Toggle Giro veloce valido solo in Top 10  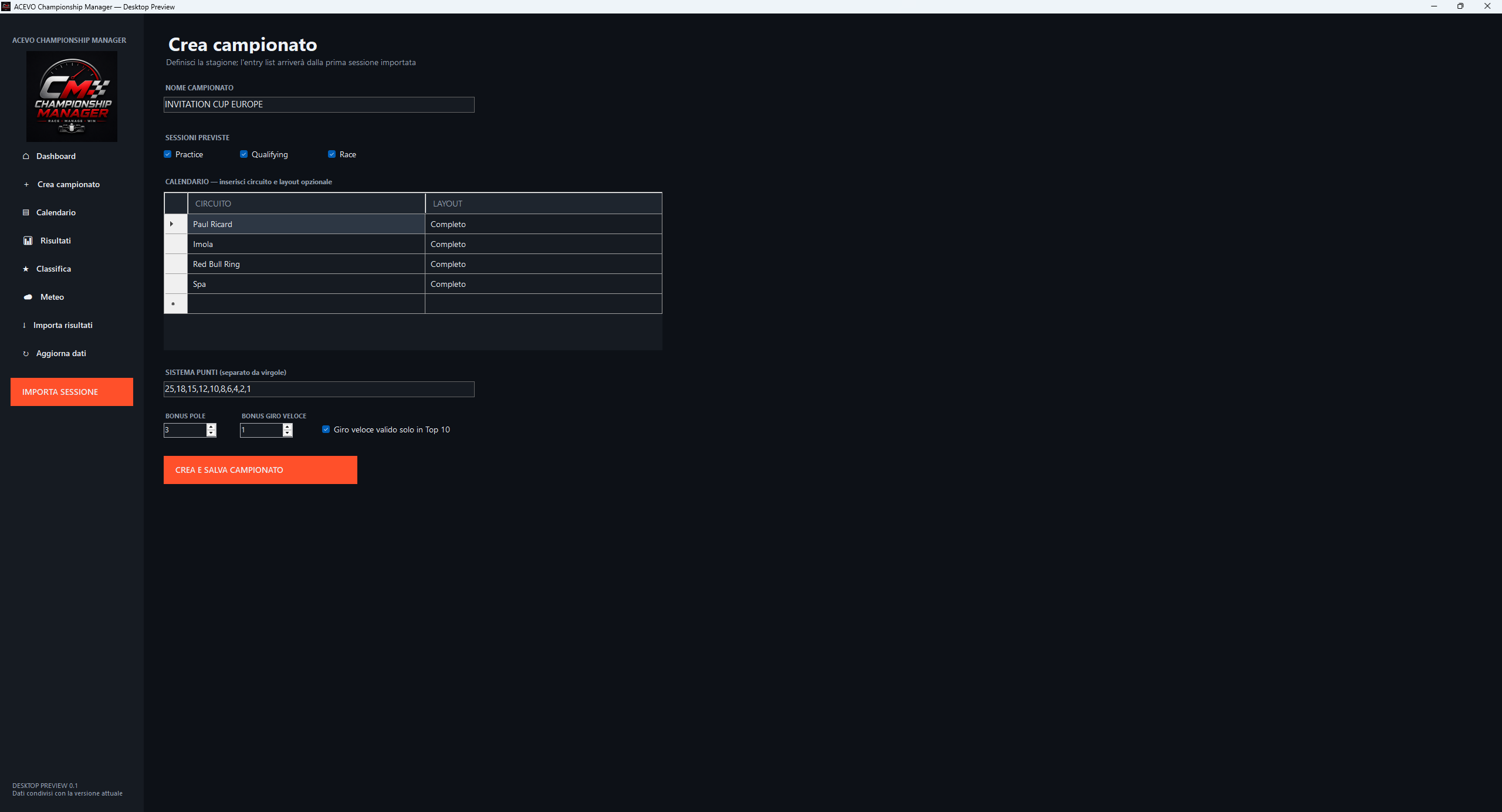click(326, 429)
